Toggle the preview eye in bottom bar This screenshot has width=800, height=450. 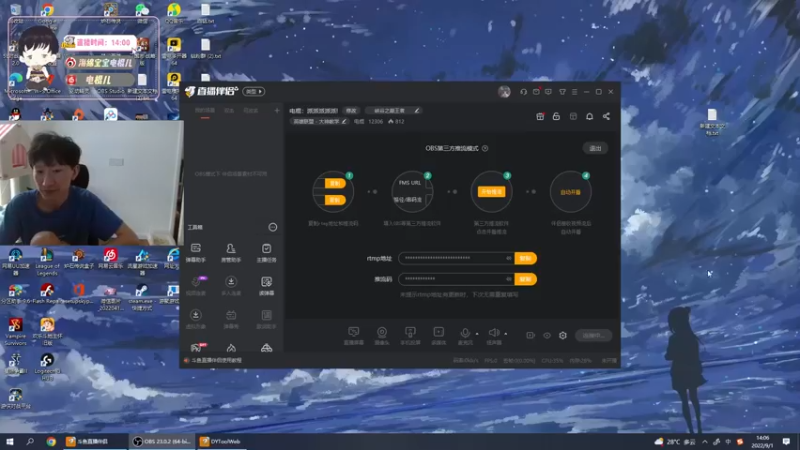[547, 335]
